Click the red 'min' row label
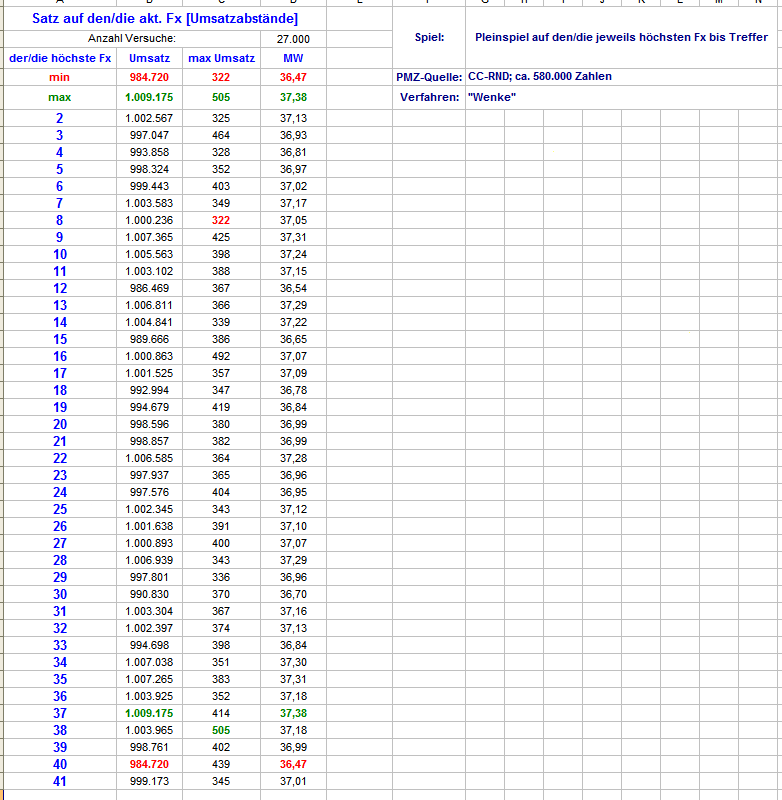 pos(60,77)
